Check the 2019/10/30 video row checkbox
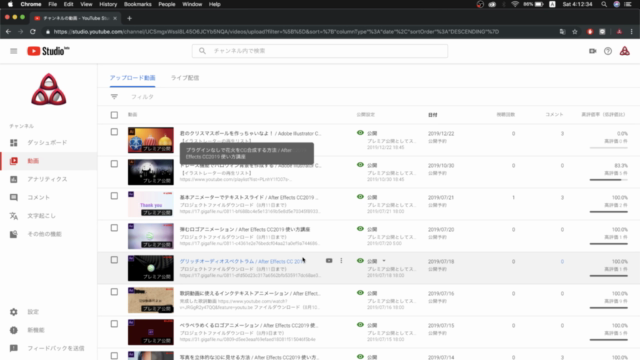The height and width of the screenshot is (360, 640). 114,164
